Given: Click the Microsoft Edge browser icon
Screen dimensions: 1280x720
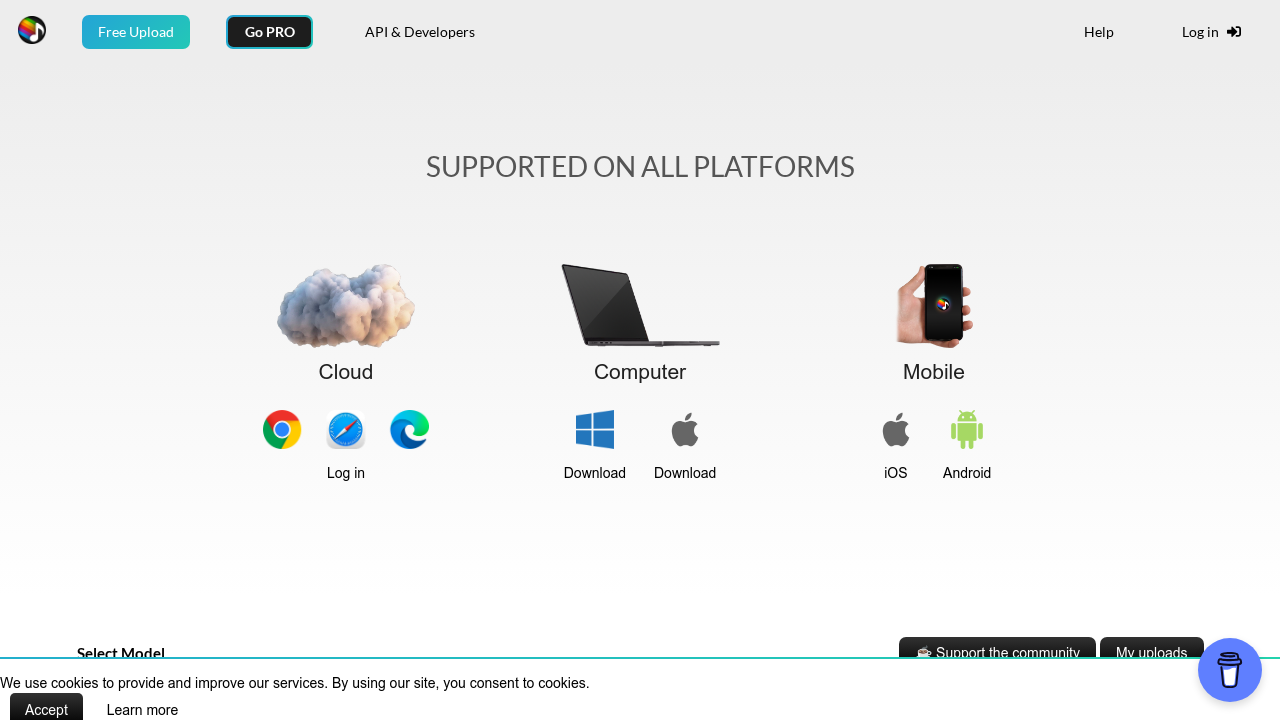Looking at the screenshot, I should coord(410,430).
